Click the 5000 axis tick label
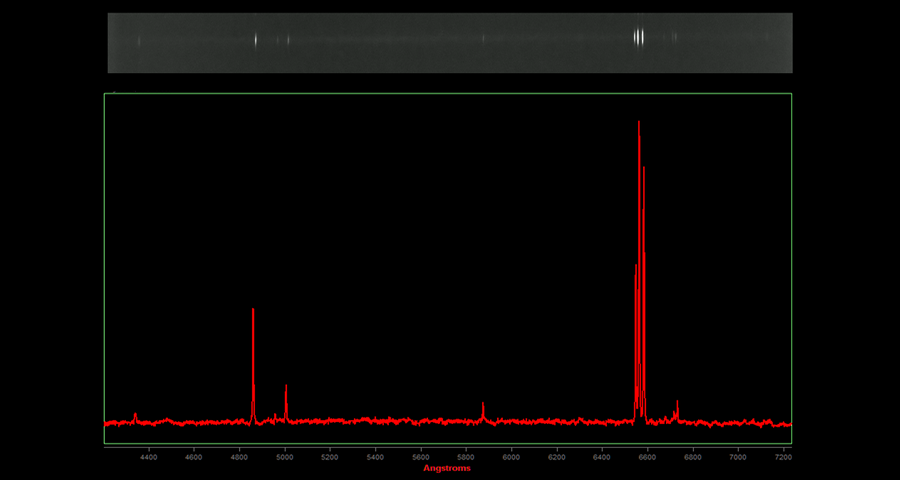900x480 pixels. pos(285,456)
